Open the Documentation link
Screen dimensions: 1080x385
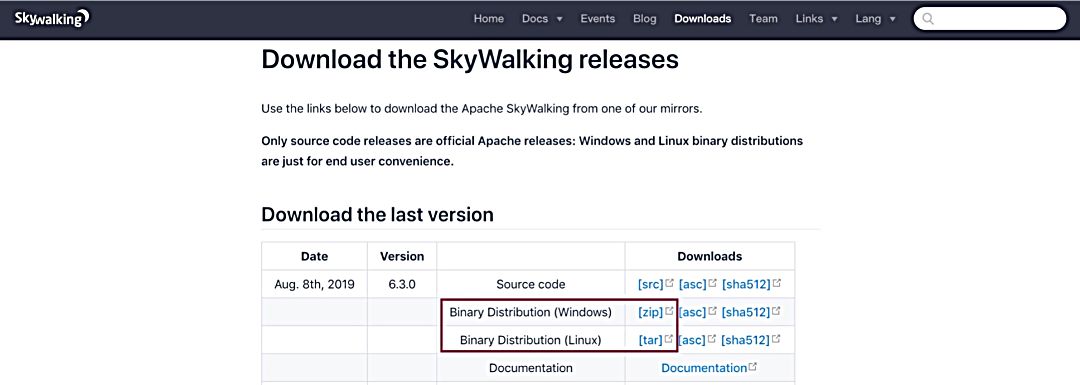[704, 368]
